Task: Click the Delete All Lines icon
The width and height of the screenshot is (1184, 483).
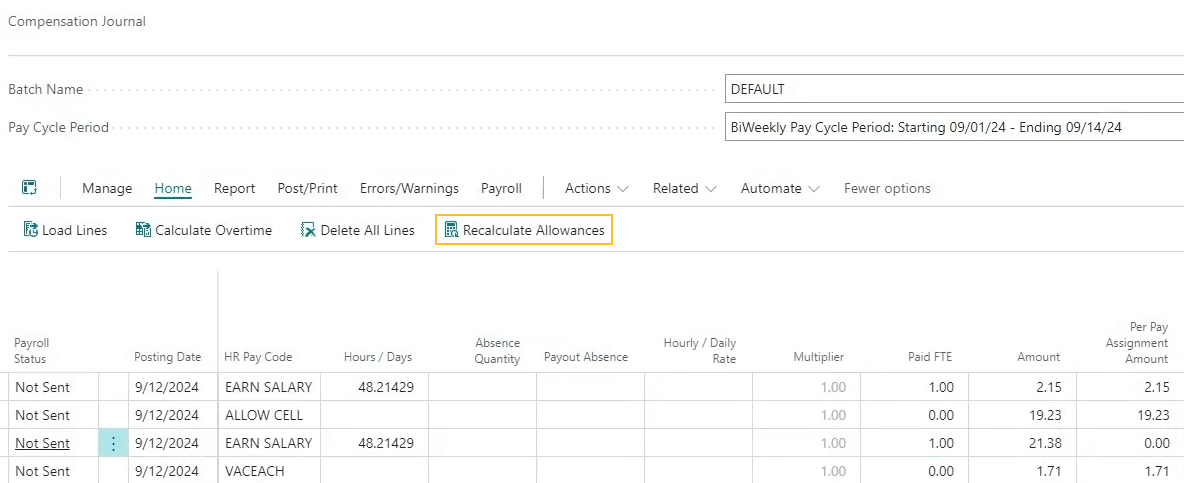Action: [x=309, y=230]
